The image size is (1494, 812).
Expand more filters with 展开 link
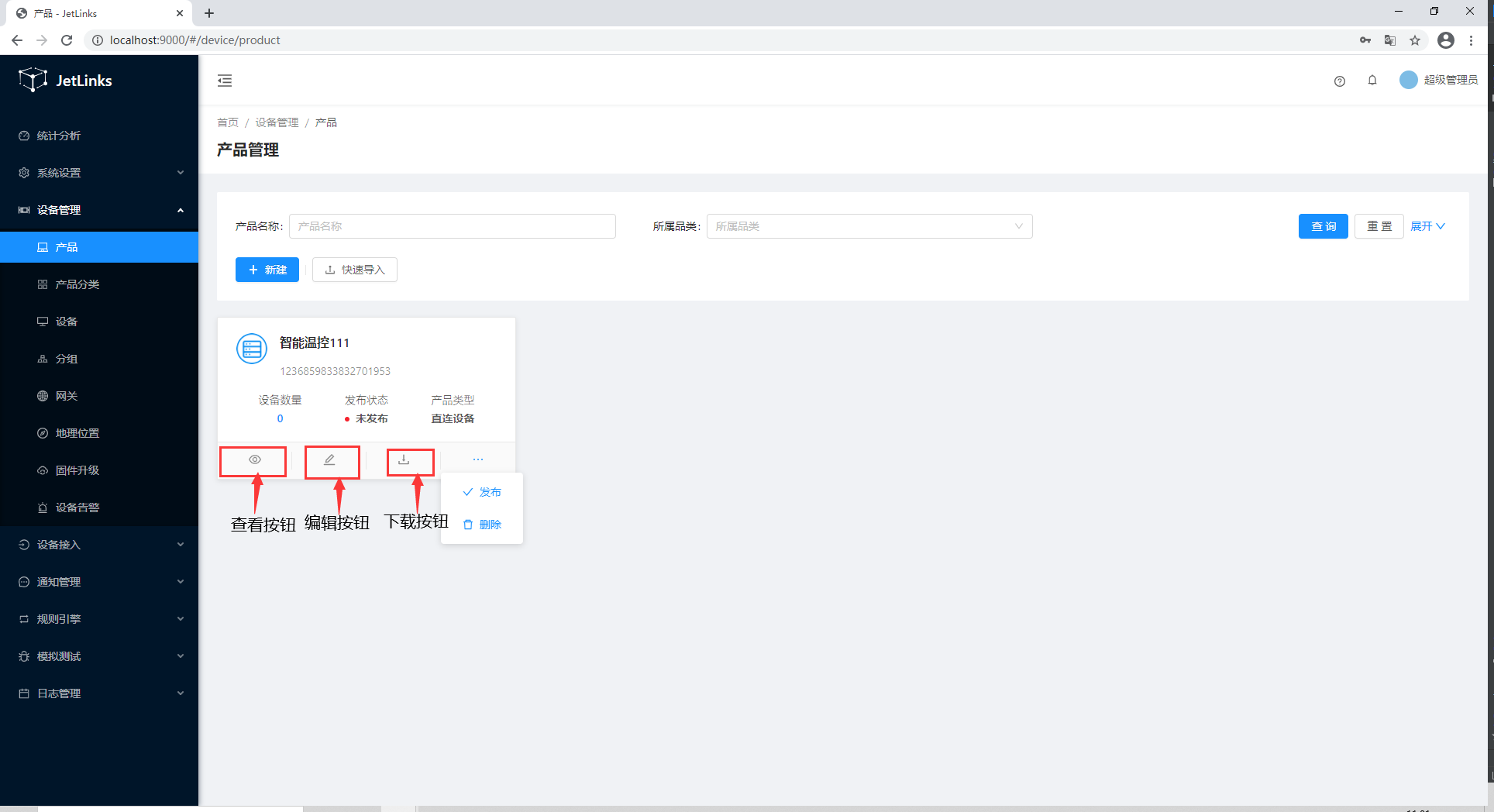point(1427,226)
